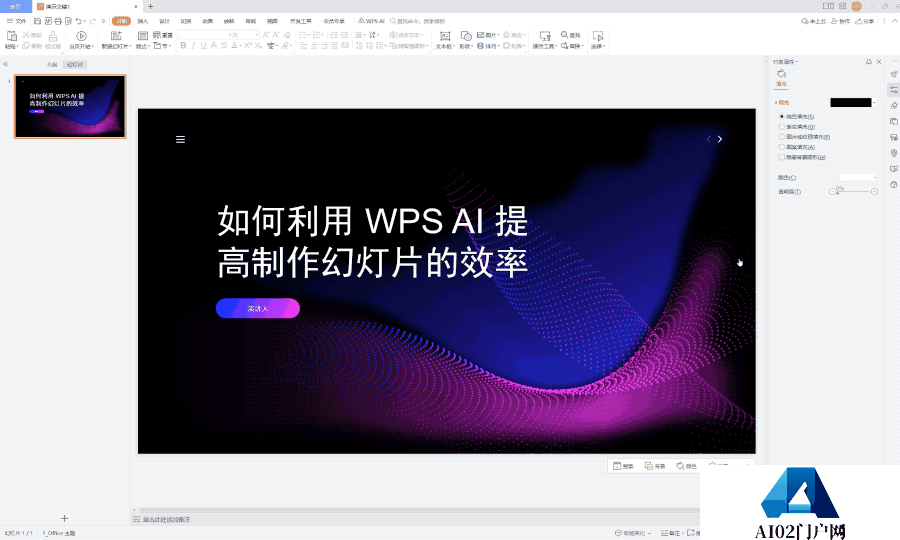
Task: Switch to the Developer Tools ribbon tab
Action: pyautogui.click(x=300, y=21)
